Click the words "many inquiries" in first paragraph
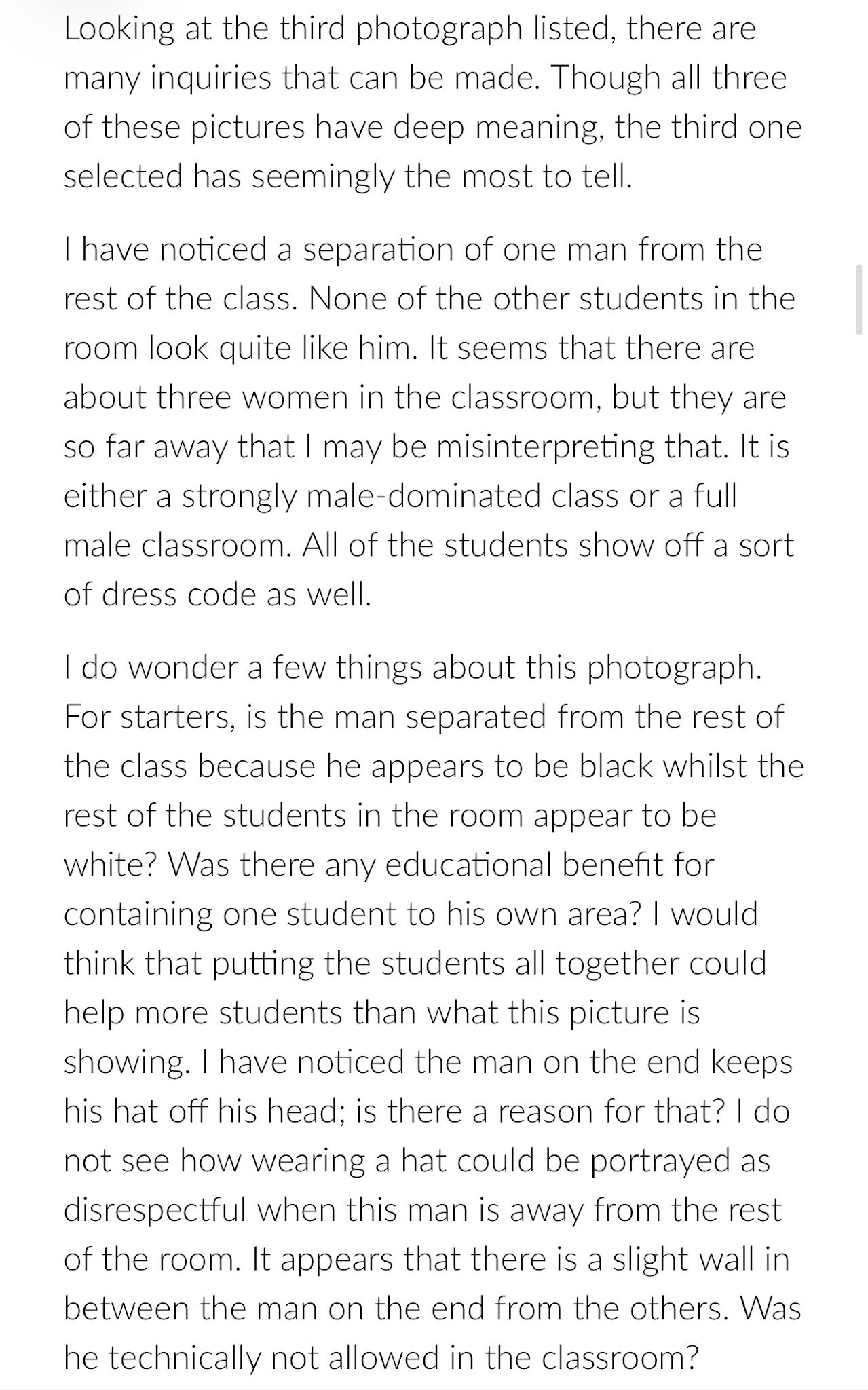The width and height of the screenshot is (868, 1390). [x=168, y=79]
